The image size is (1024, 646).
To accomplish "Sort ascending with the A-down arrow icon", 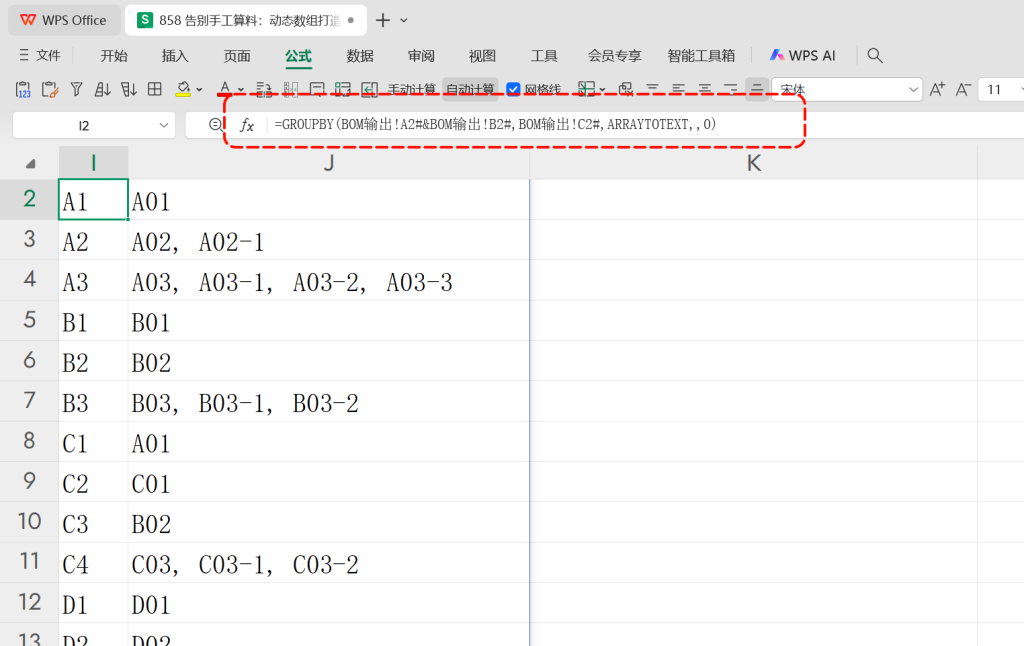I will [103, 89].
